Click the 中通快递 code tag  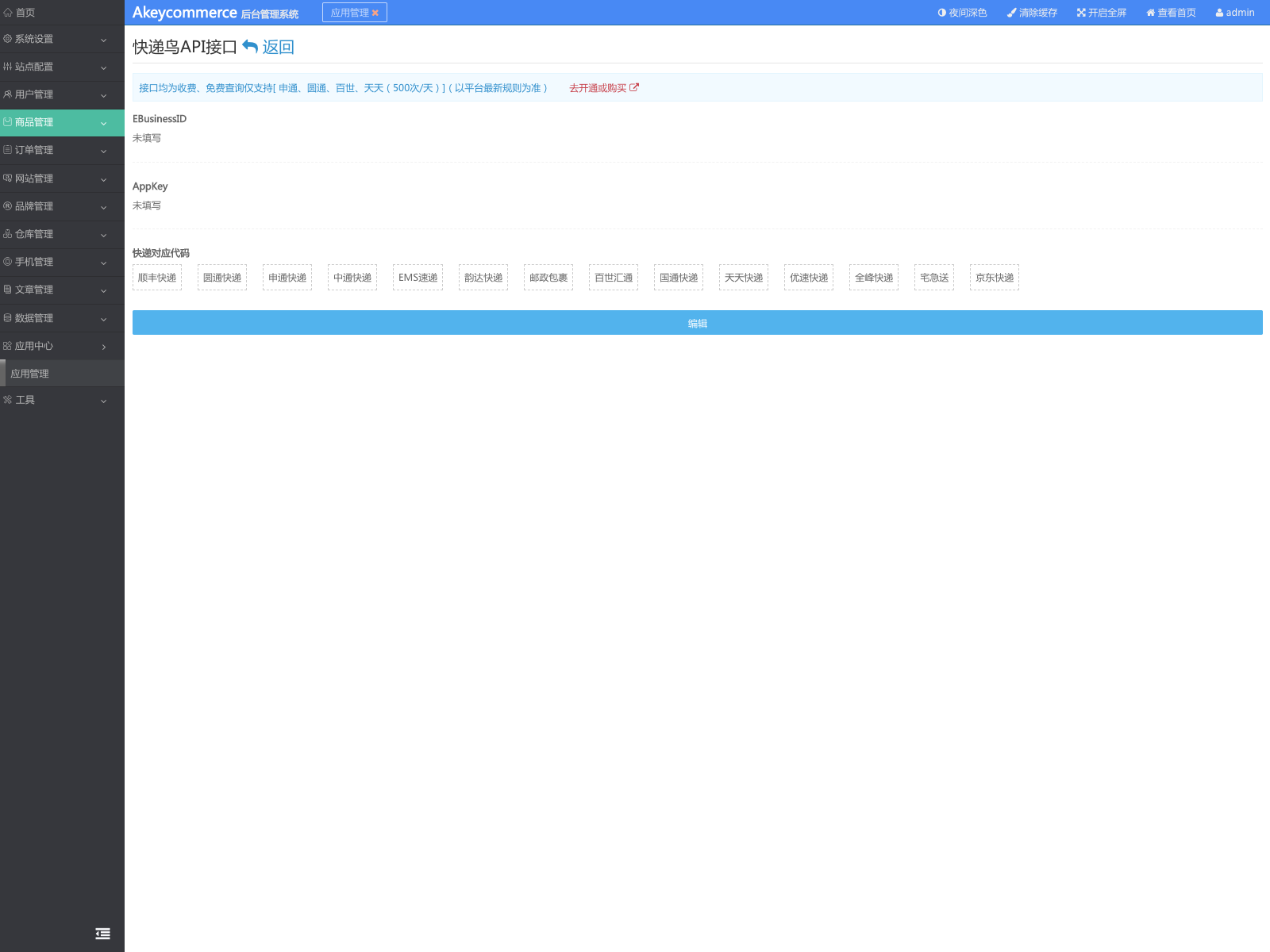(352, 278)
